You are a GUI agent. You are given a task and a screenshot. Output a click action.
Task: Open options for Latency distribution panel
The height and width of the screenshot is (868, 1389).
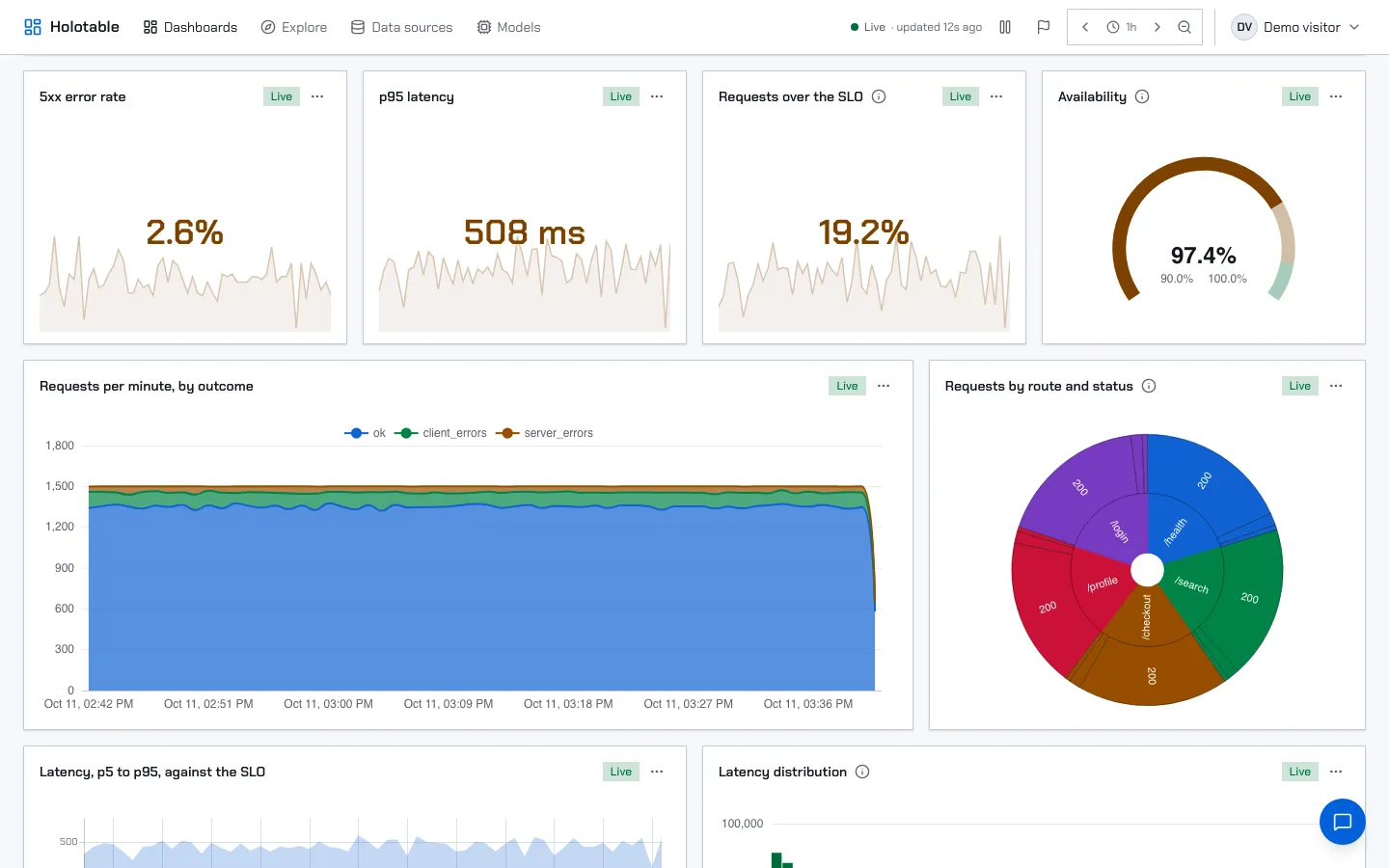pos(1336,772)
